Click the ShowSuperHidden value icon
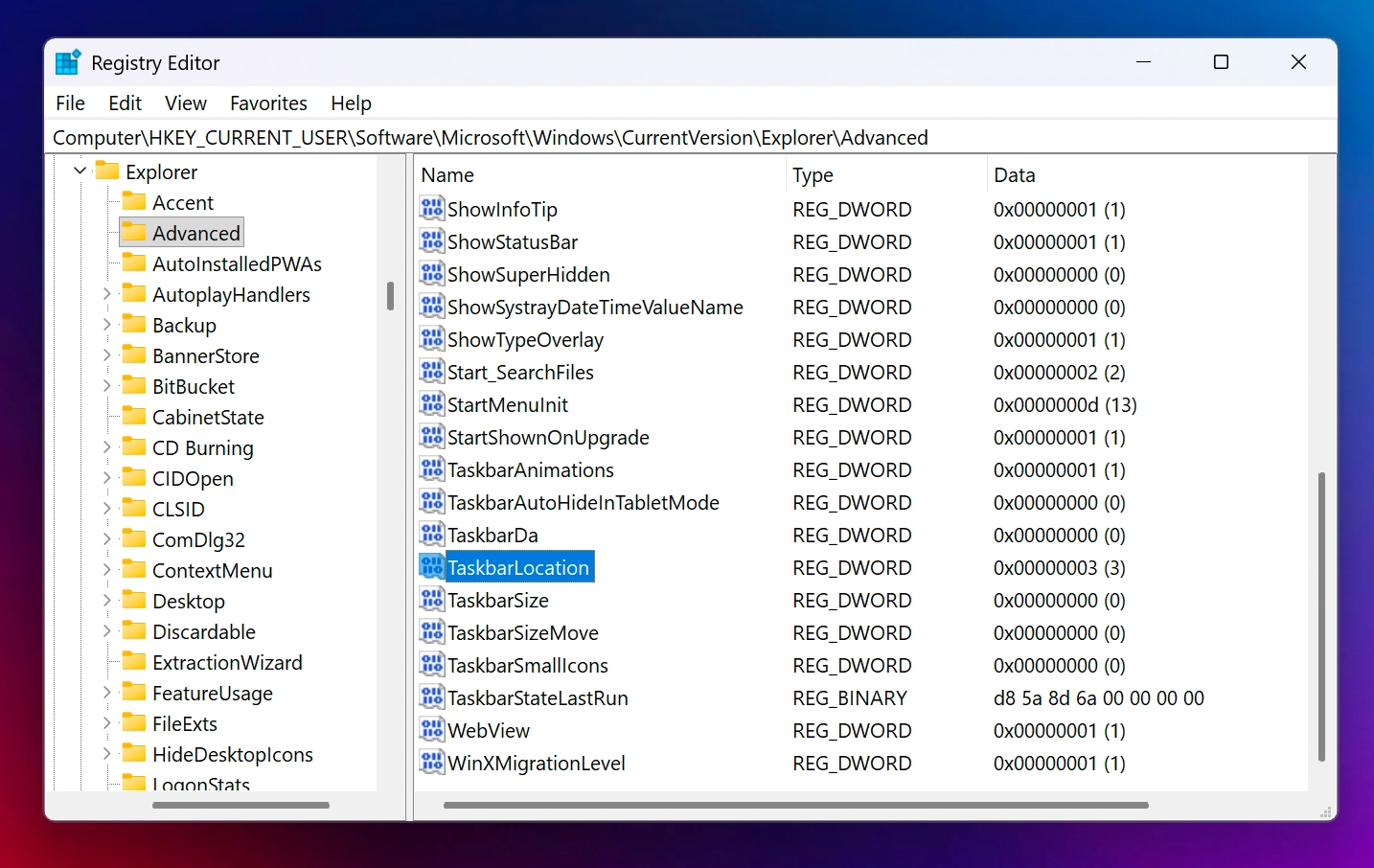This screenshot has width=1374, height=868. coord(432,273)
